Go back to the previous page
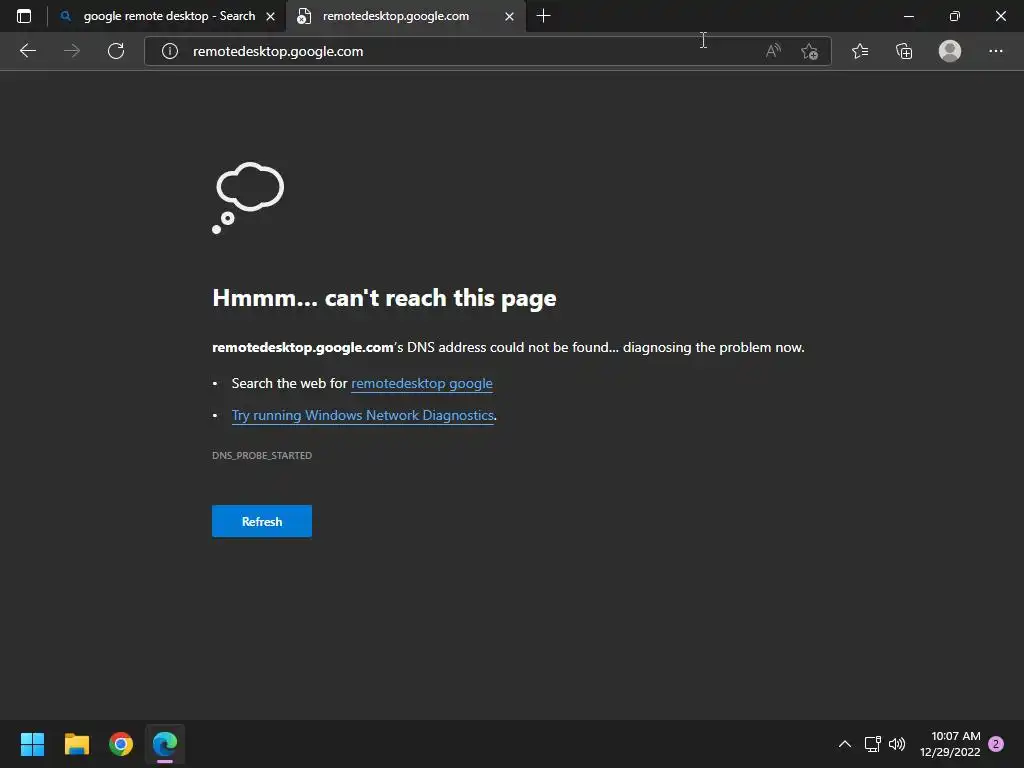Screen dimensions: 1024x768 click(27, 51)
